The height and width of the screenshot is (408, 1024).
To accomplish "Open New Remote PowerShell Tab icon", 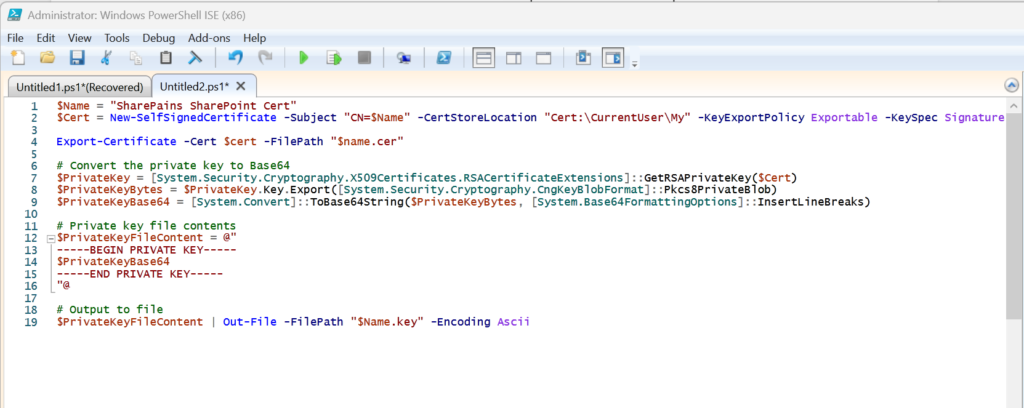I will pos(404,58).
